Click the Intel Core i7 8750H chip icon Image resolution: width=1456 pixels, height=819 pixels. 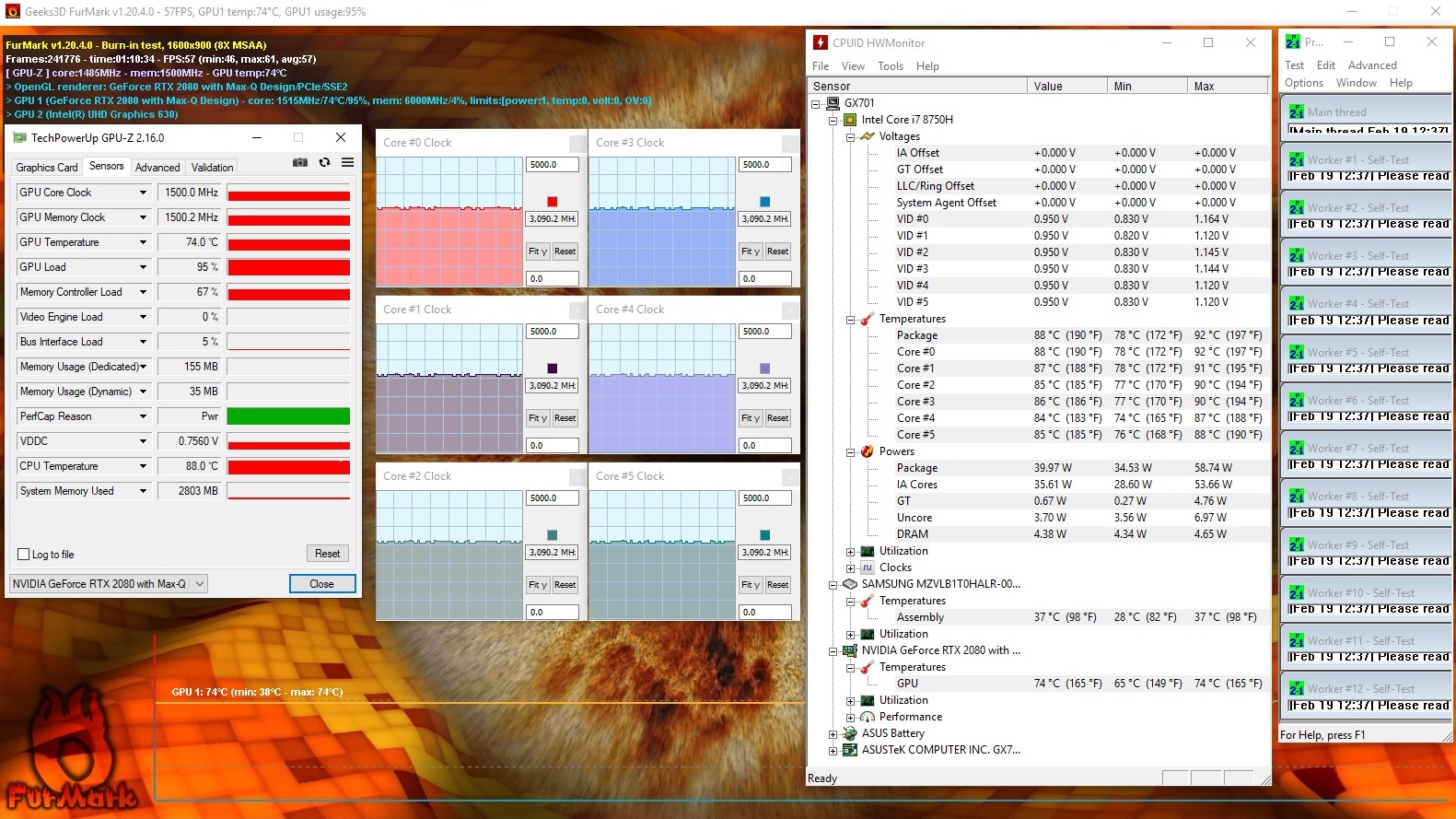850,120
